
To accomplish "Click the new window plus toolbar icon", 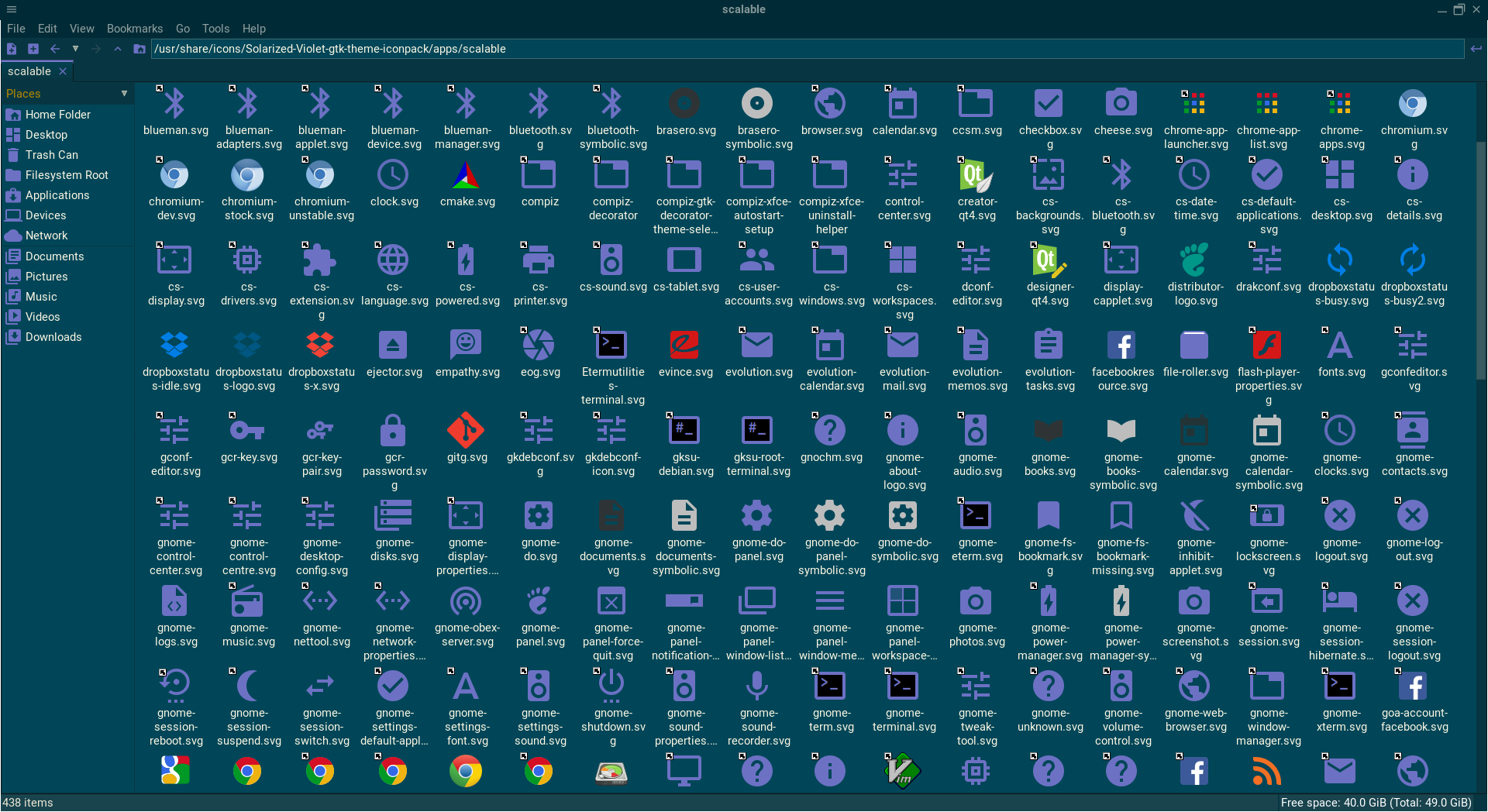I will click(33, 49).
